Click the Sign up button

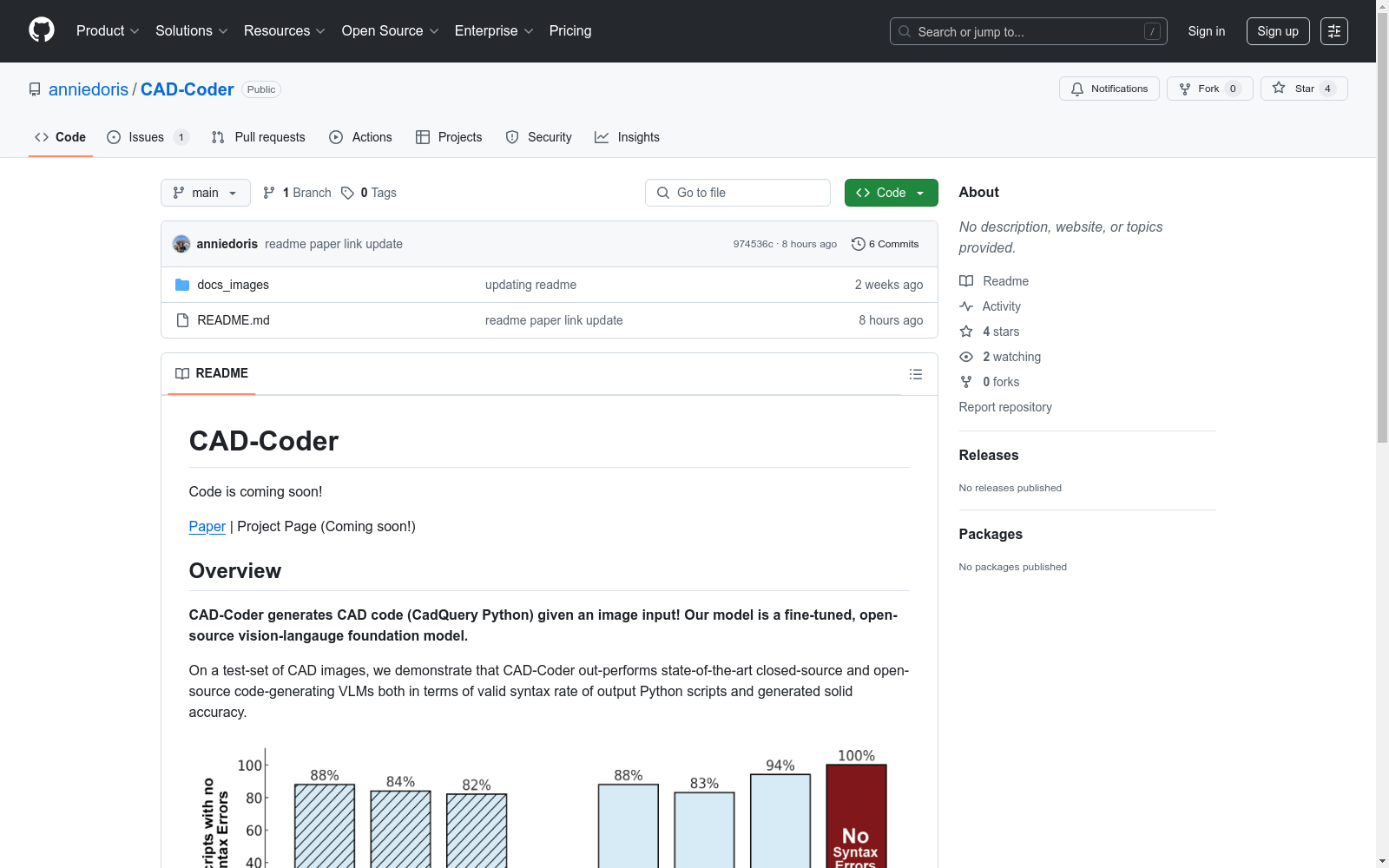tap(1278, 31)
